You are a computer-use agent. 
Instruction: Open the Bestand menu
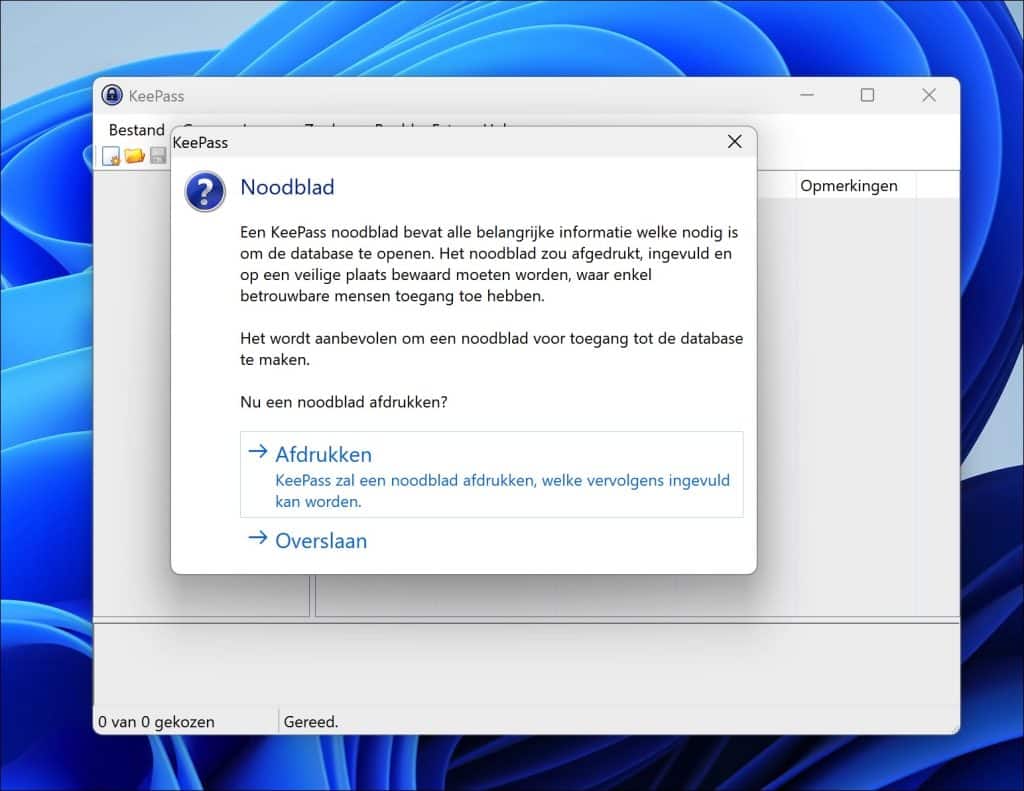click(136, 130)
